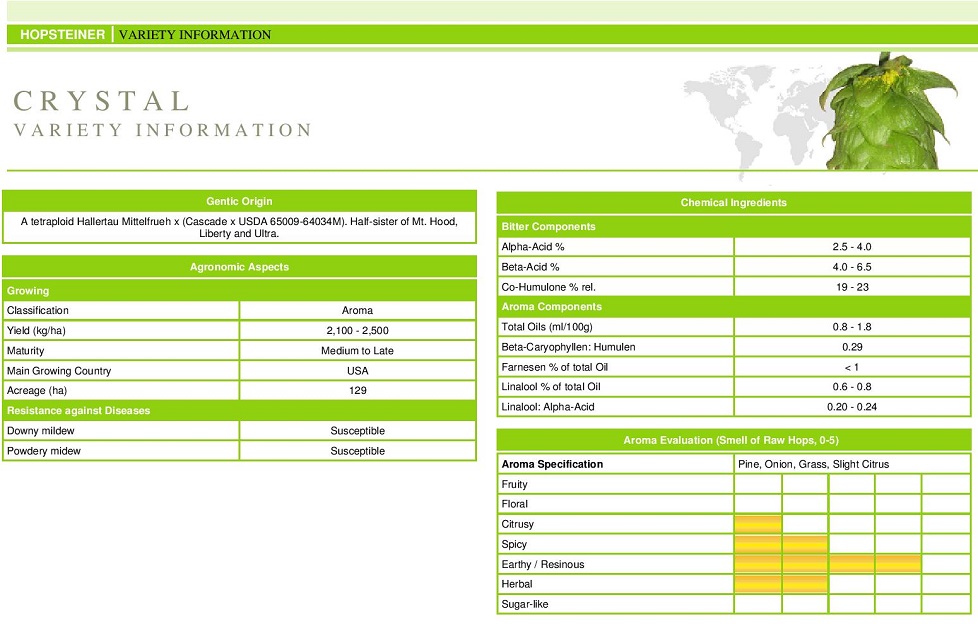Screen dimensions: 978x624
Task: Click the Linalool % of total Oil label
Action: 551,386
